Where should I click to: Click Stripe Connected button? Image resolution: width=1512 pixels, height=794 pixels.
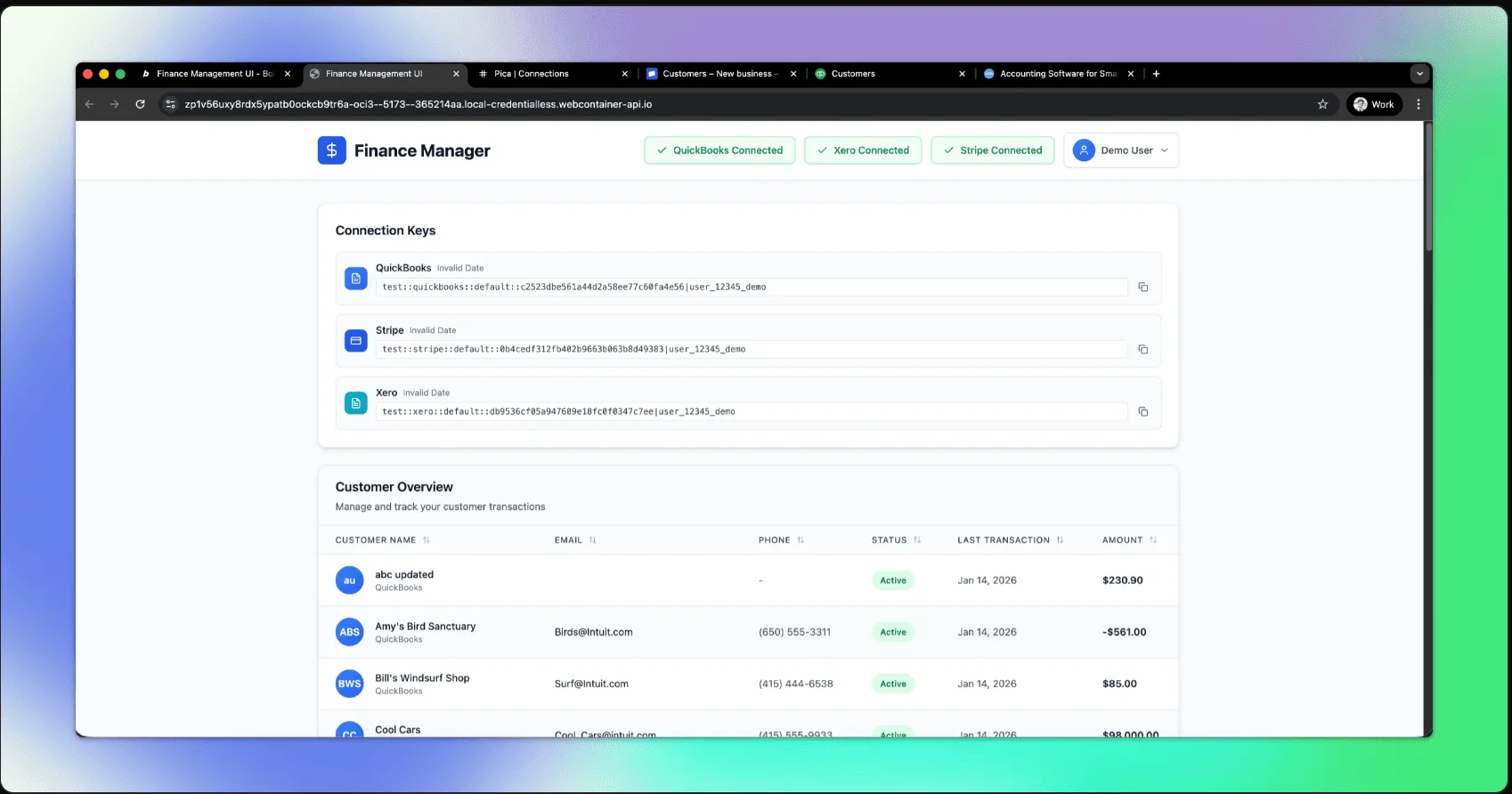tap(993, 150)
